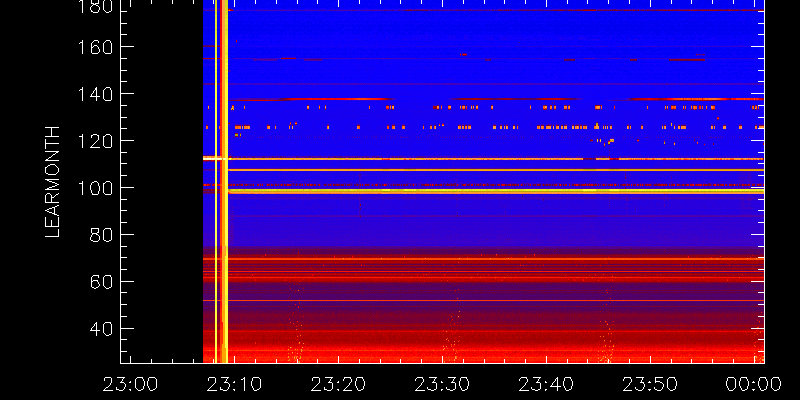Click the 23:00 time axis label
800x400 pixels.
(131, 384)
